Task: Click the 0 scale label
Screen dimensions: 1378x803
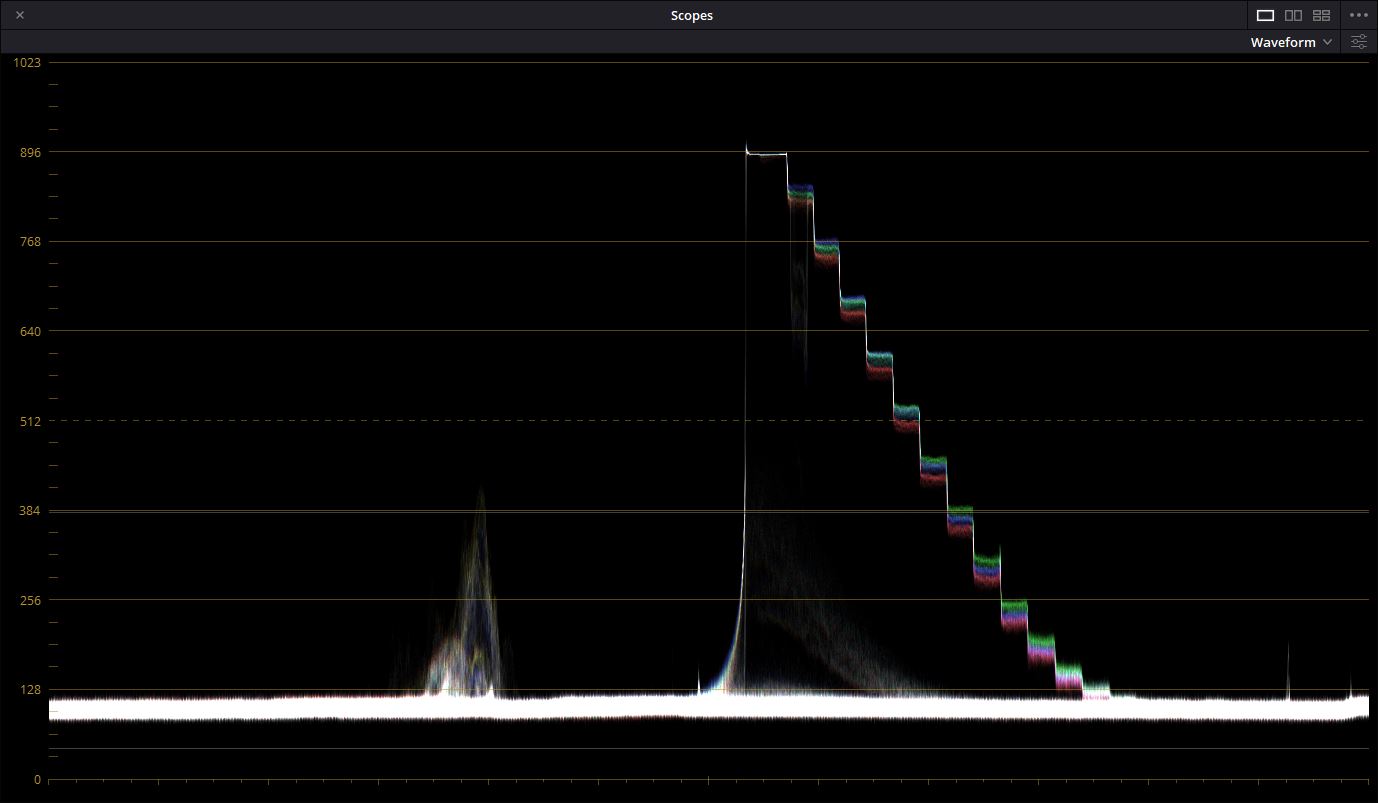Action: coord(37,779)
